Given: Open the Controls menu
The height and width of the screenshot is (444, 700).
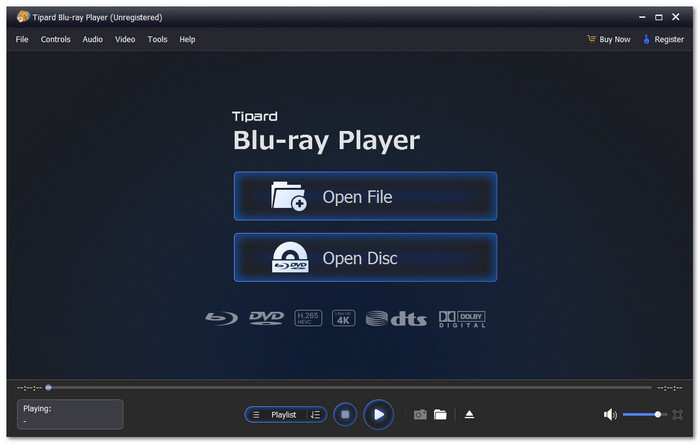Looking at the screenshot, I should (55, 39).
